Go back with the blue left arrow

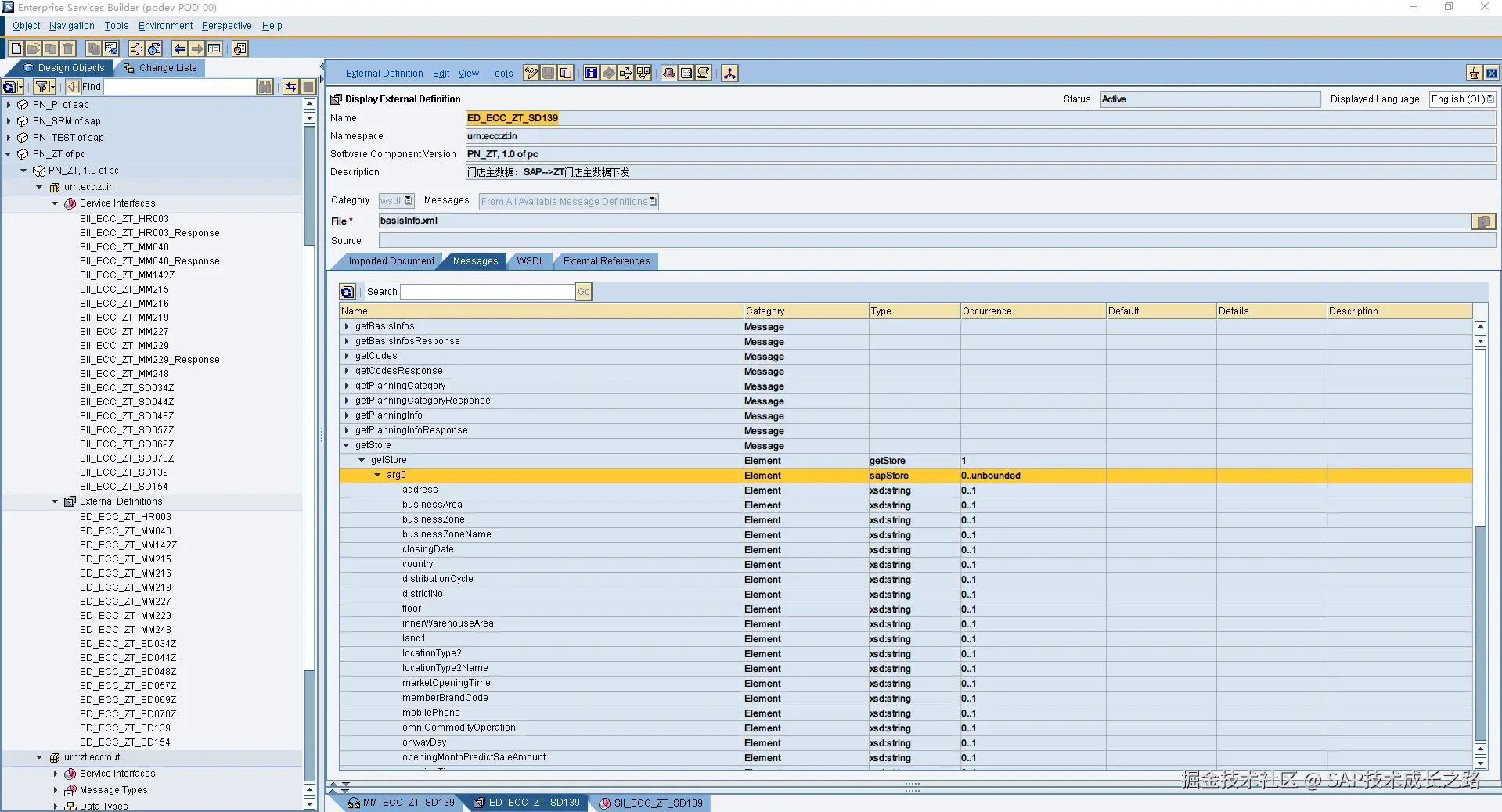click(x=180, y=49)
